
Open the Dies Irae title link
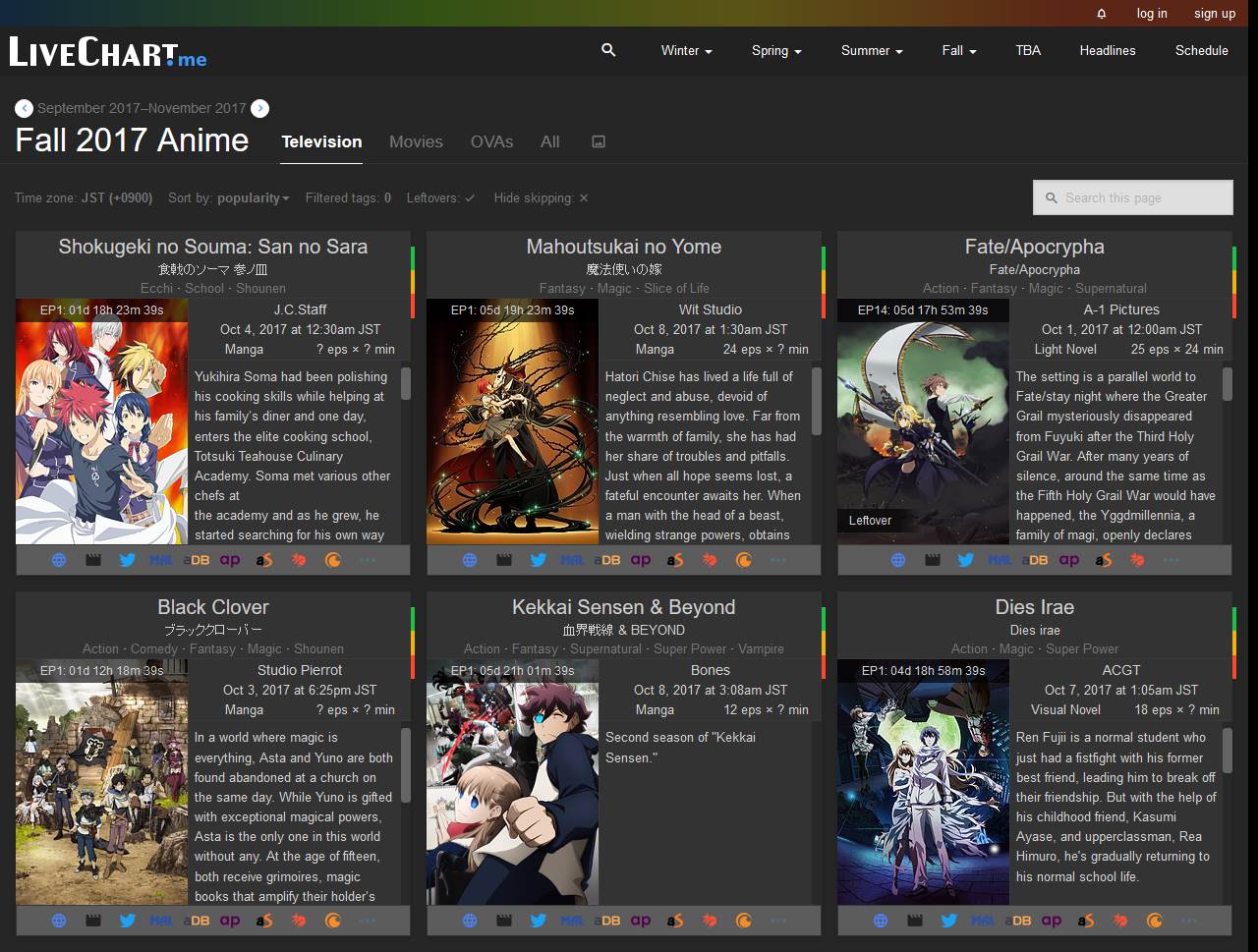(x=1034, y=607)
